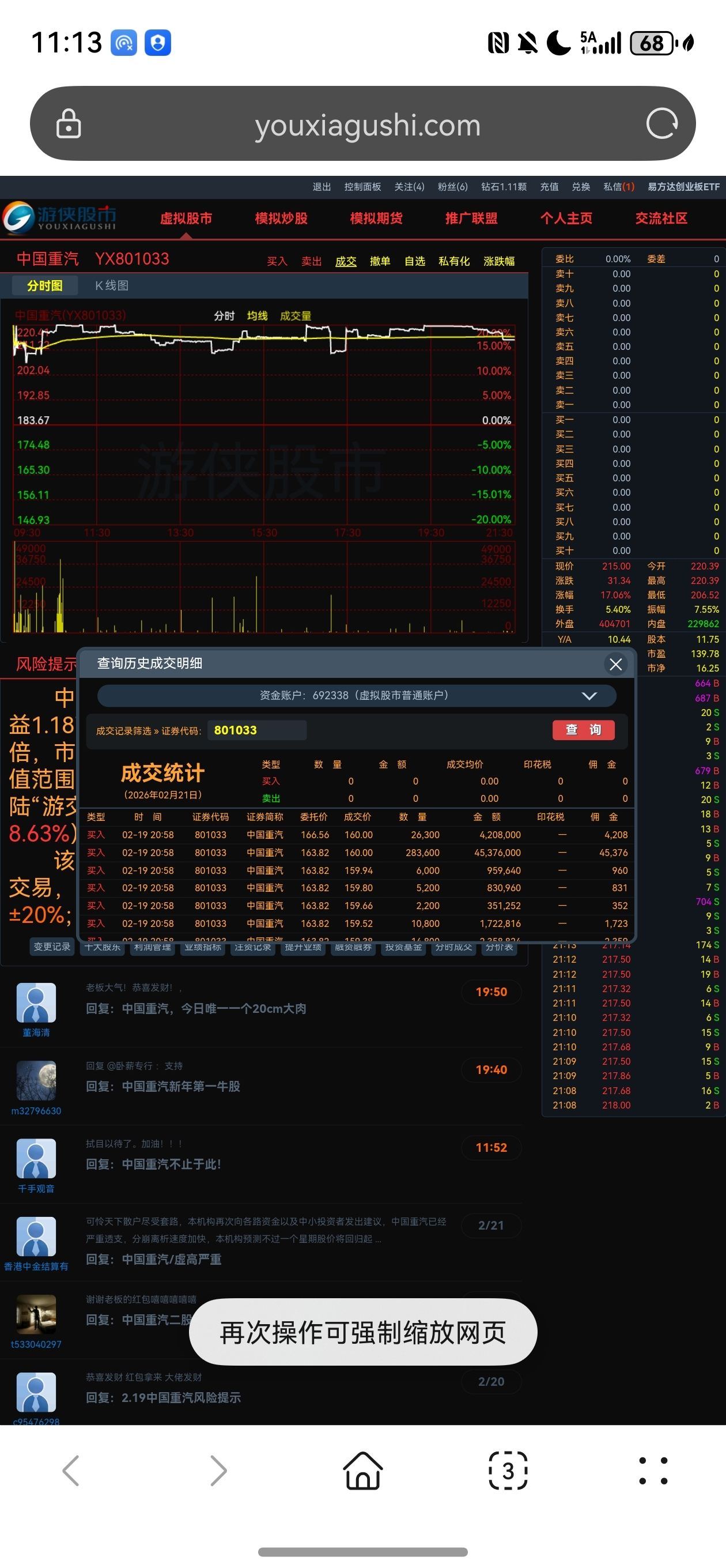Open the browser home page icon
Screen dimensions: 726x1568
[362, 1471]
